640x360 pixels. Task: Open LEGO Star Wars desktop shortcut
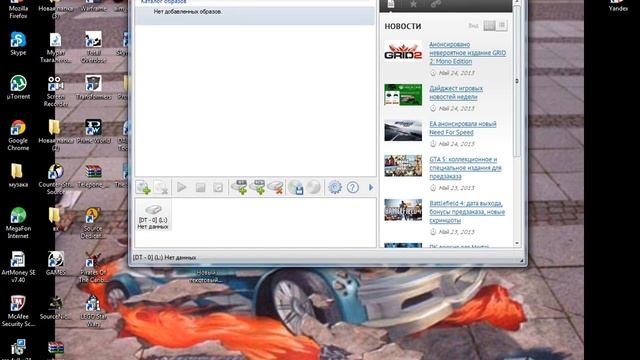93,311
